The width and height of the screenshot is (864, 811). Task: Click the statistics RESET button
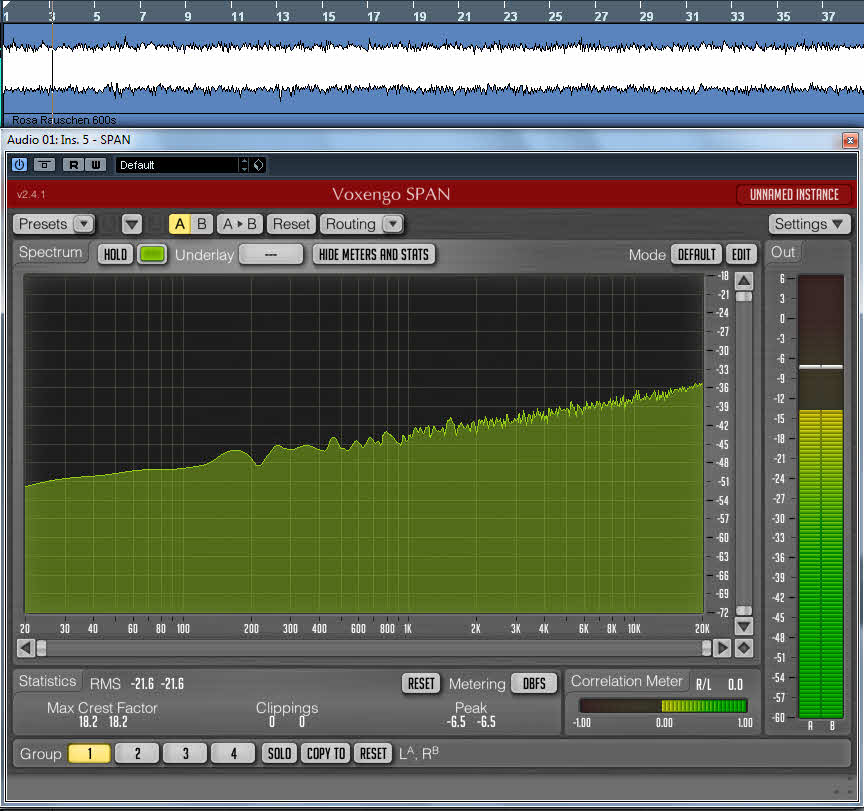click(x=421, y=684)
